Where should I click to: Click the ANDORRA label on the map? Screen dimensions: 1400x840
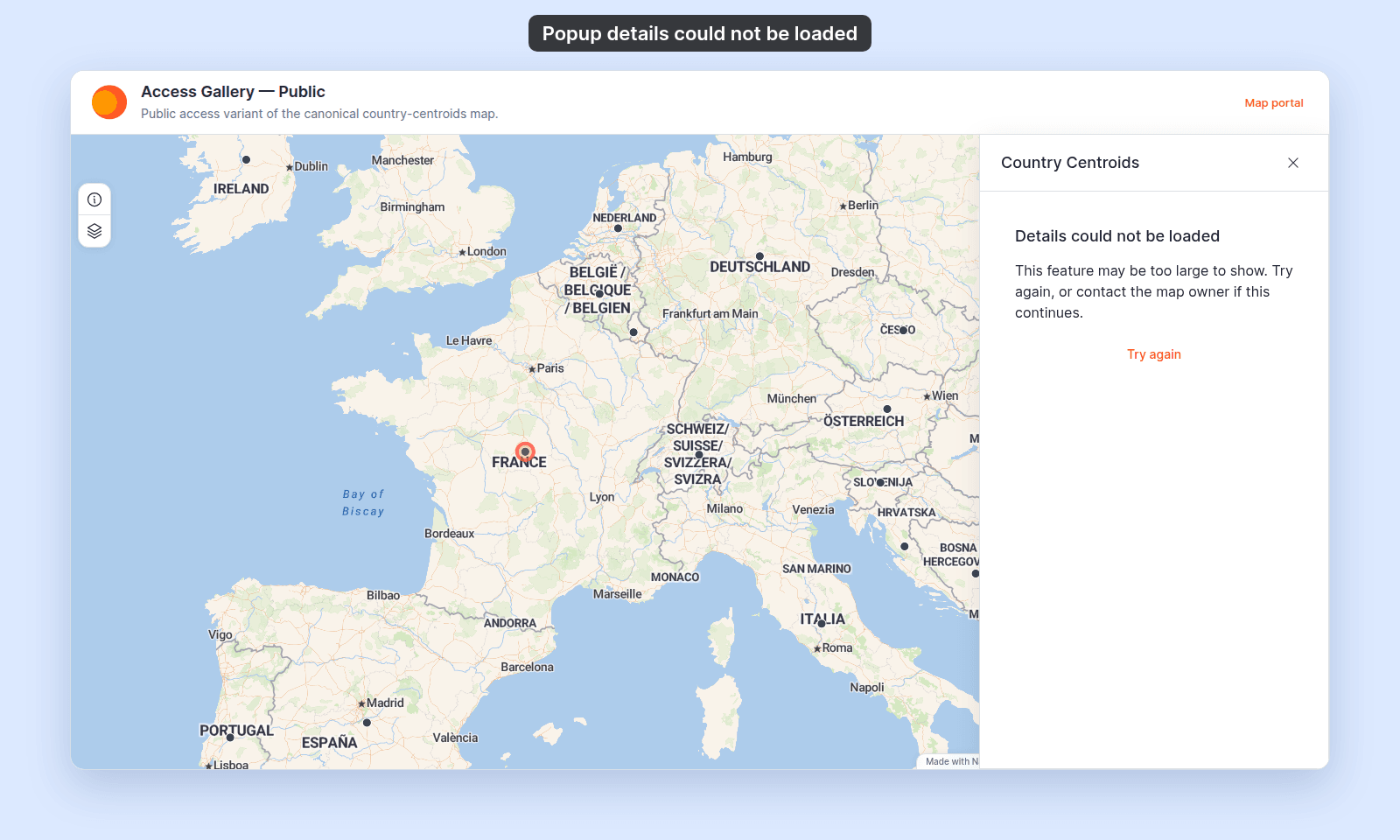click(510, 624)
